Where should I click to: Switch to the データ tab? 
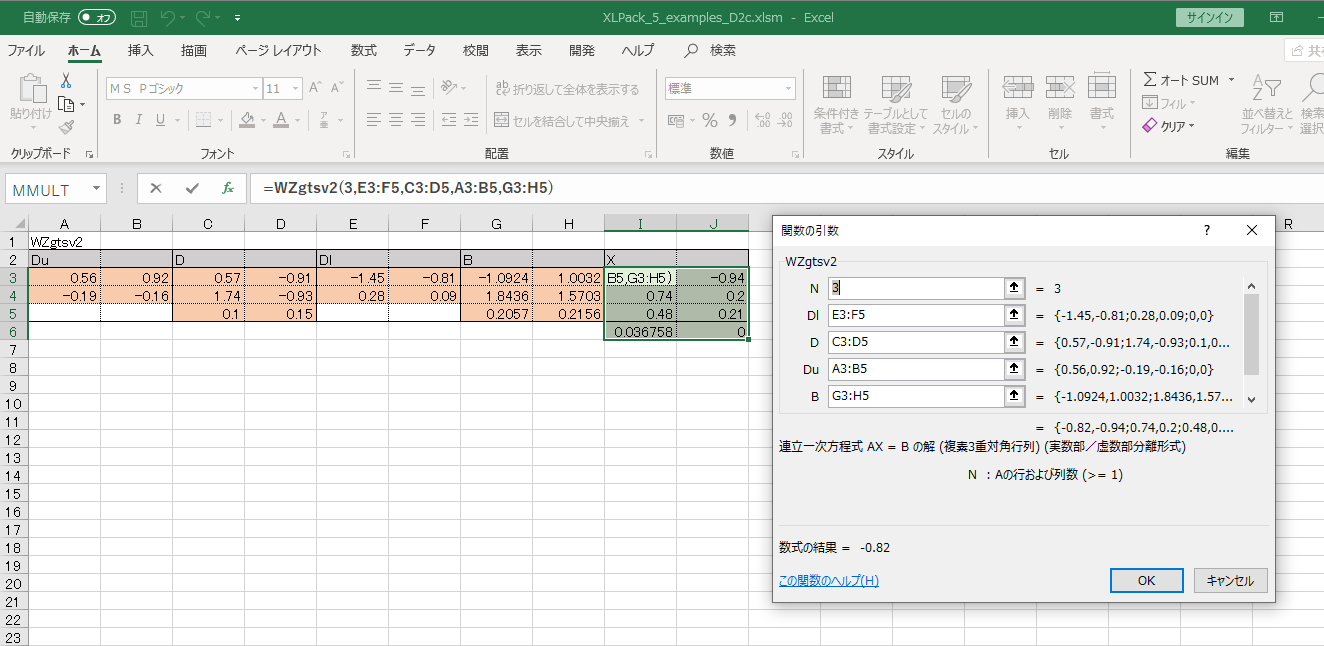click(419, 51)
